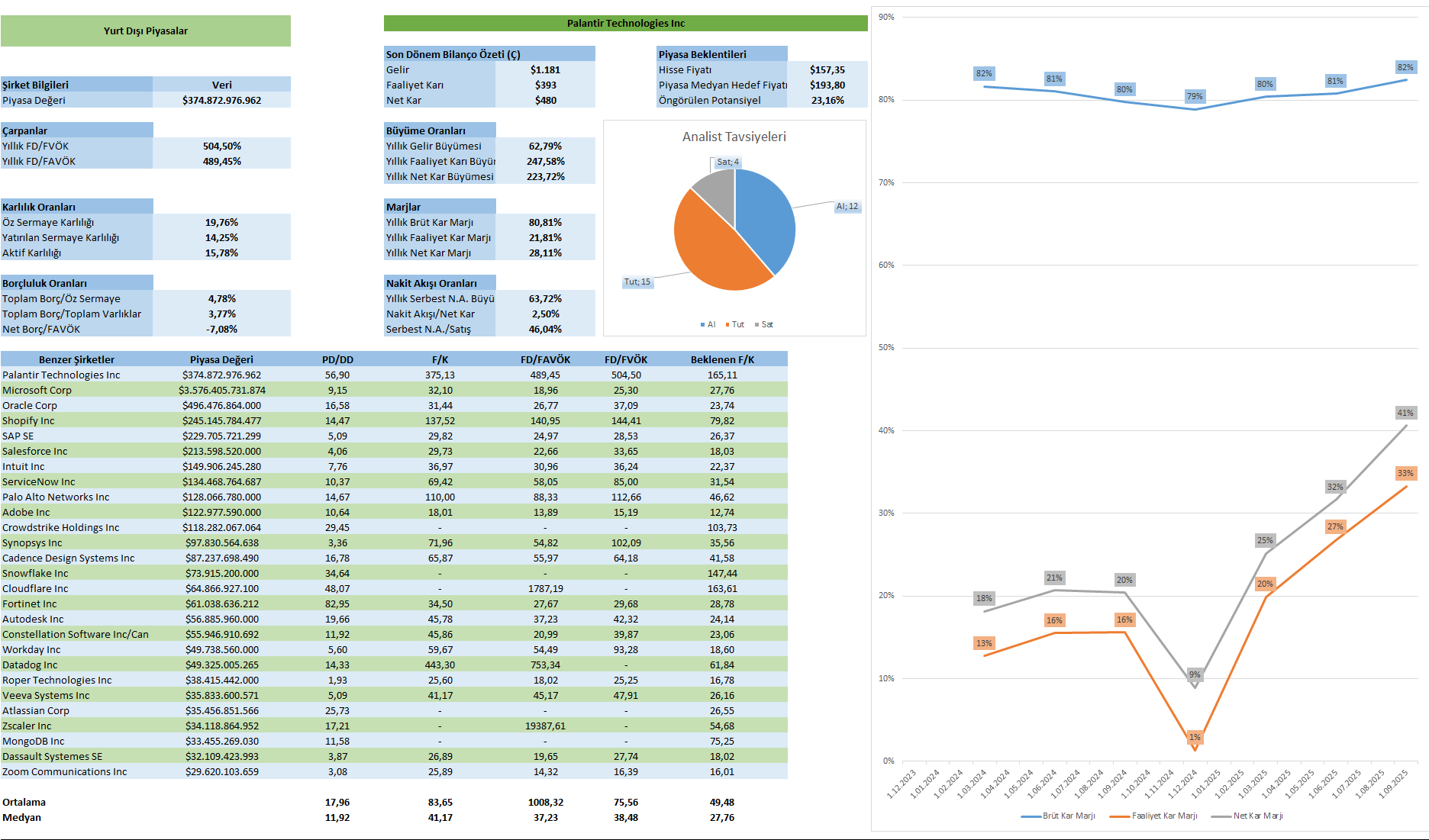Select the Microsoft Corp row name
1429x840 pixels.
(37, 390)
